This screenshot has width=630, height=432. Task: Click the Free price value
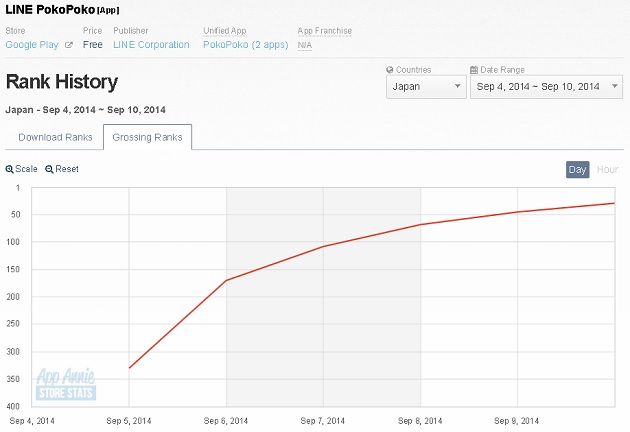(93, 45)
